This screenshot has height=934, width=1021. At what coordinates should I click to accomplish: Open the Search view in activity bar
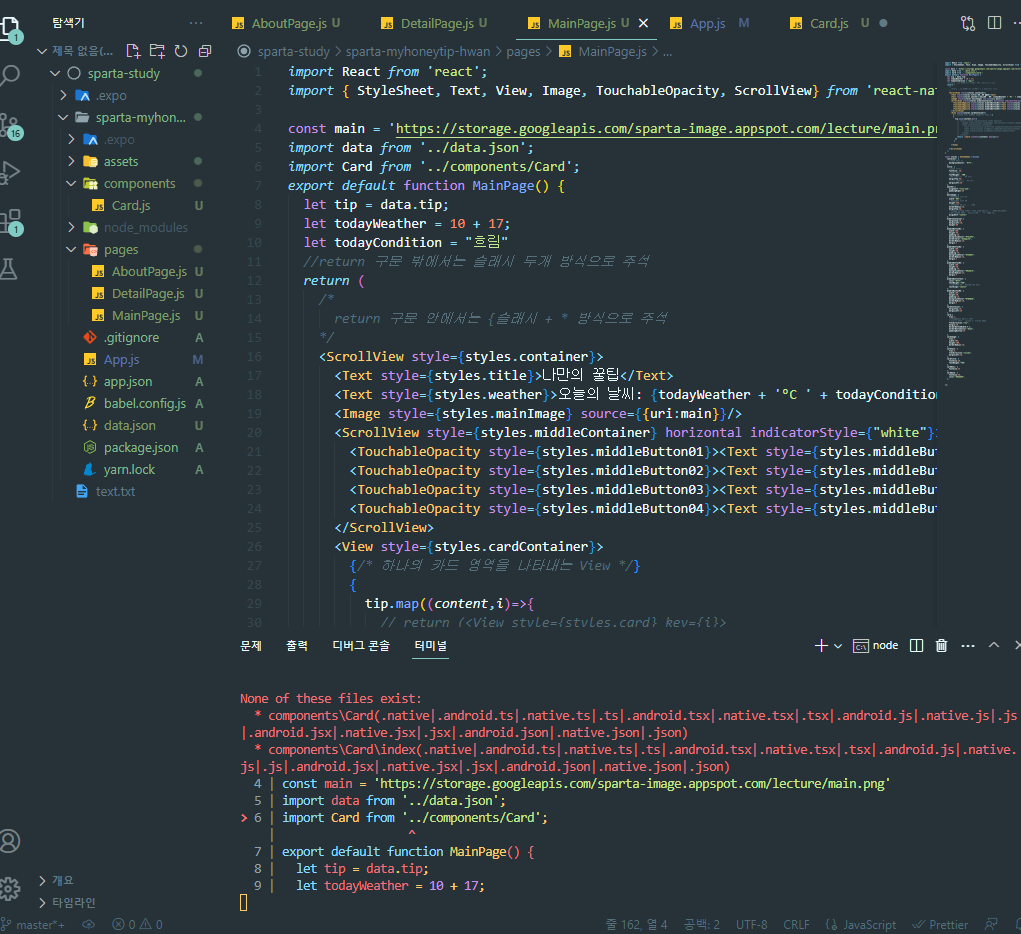point(9,75)
